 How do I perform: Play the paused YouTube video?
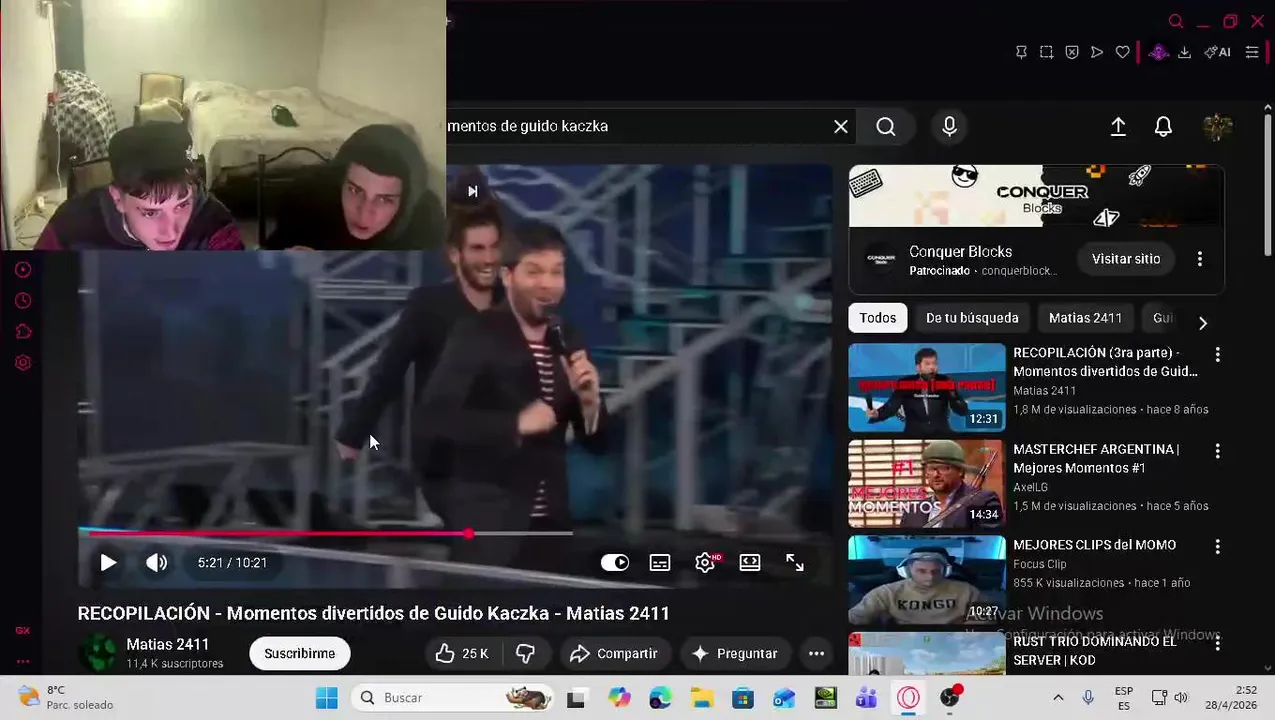tap(108, 563)
